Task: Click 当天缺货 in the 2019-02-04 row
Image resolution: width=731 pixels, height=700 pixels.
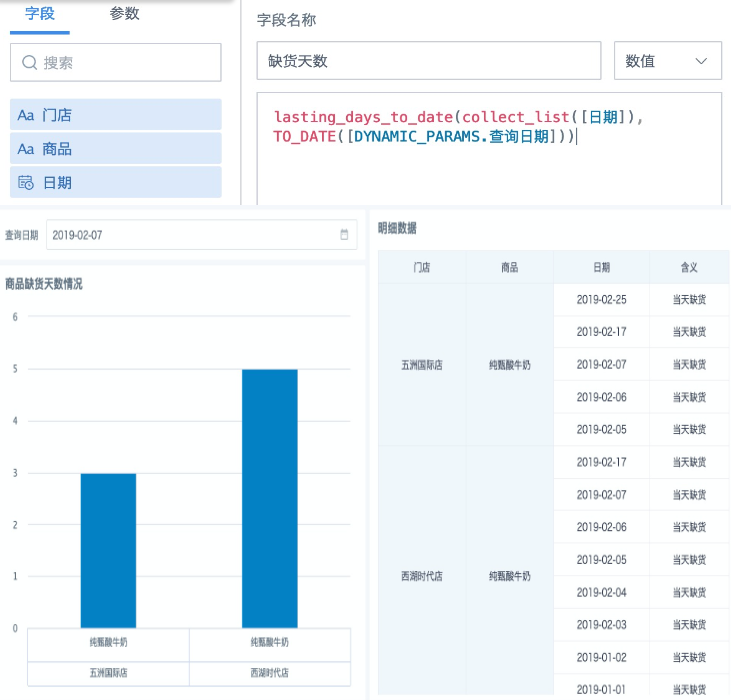Action: [689, 592]
